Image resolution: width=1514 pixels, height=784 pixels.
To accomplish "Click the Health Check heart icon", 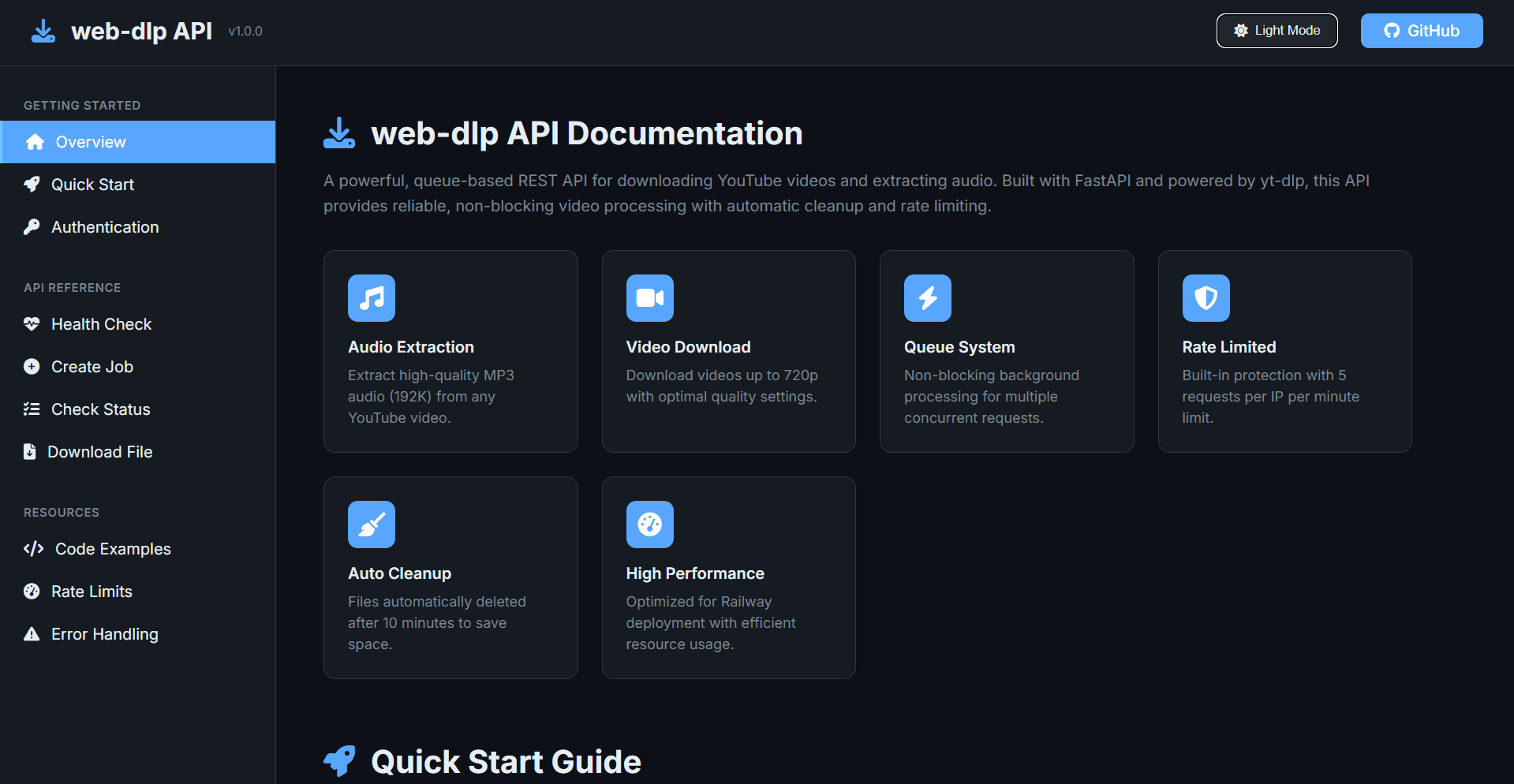I will (x=32, y=323).
